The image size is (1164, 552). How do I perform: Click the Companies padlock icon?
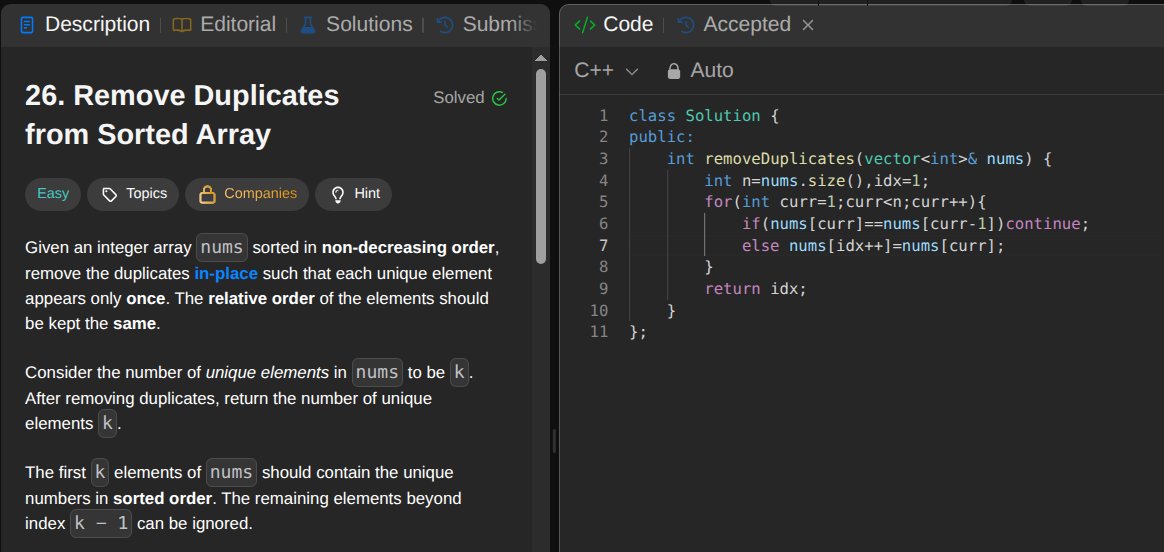(208, 195)
